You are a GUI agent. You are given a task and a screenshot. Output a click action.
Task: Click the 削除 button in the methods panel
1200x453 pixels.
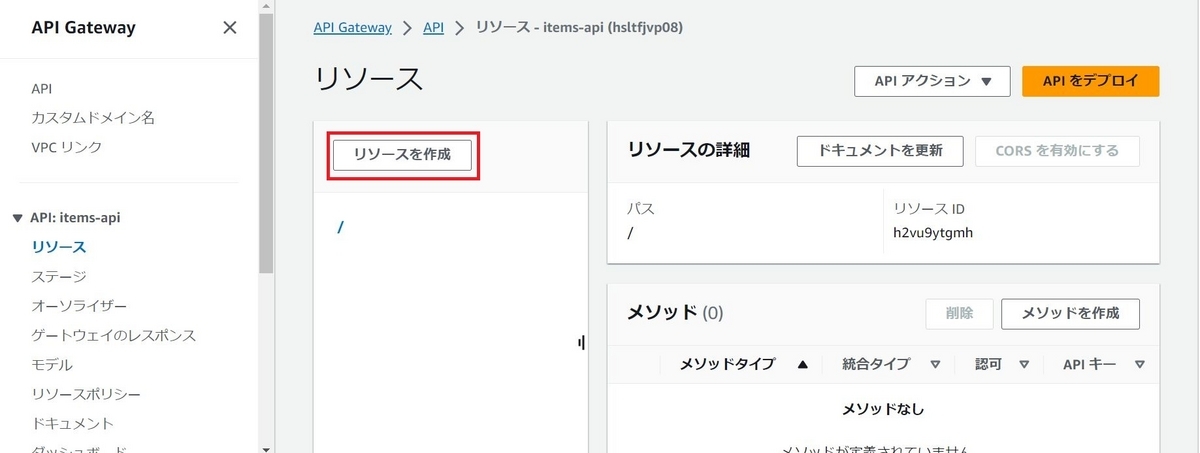(x=959, y=313)
